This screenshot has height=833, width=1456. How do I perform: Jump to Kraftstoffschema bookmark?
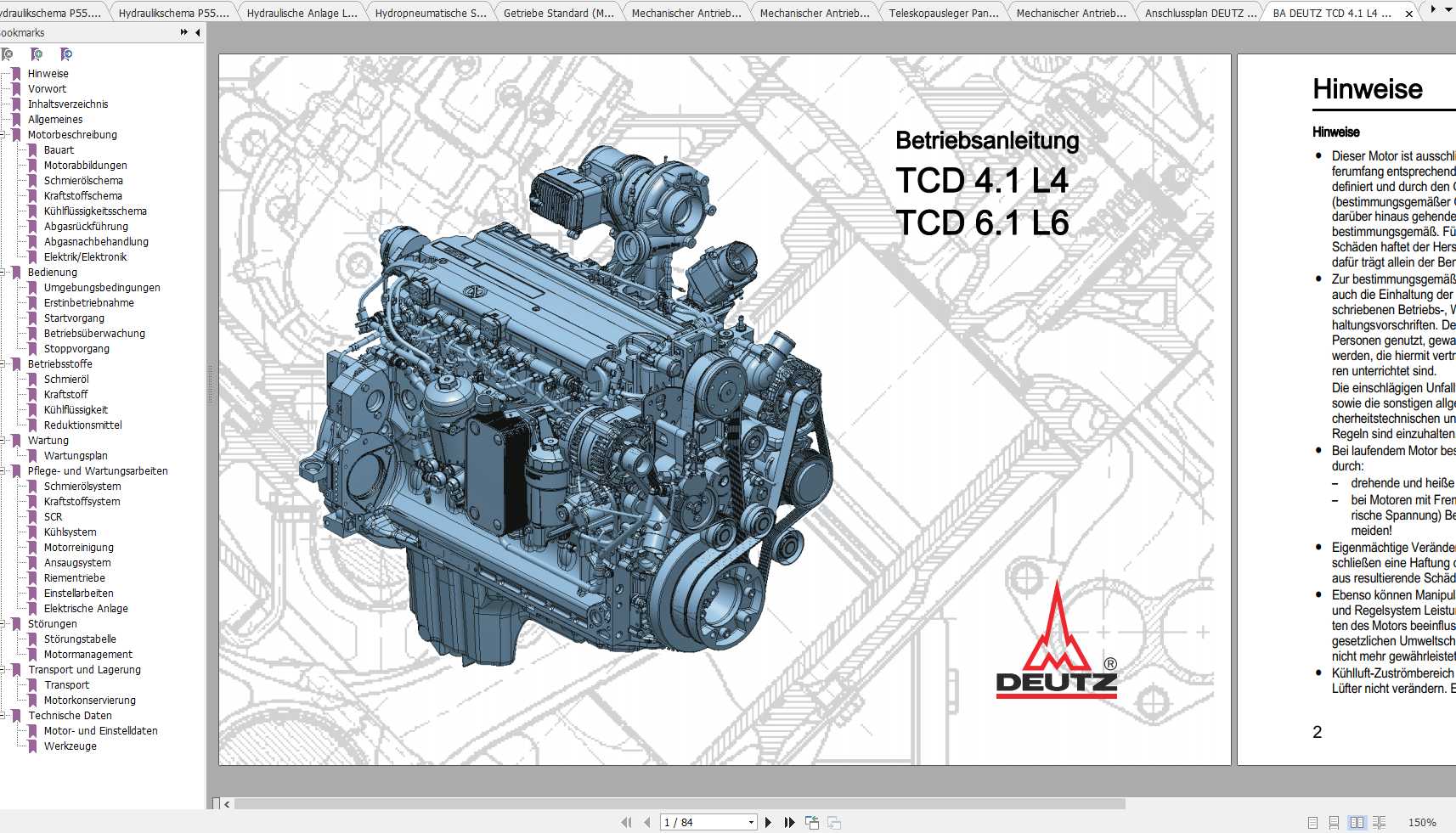(x=83, y=195)
